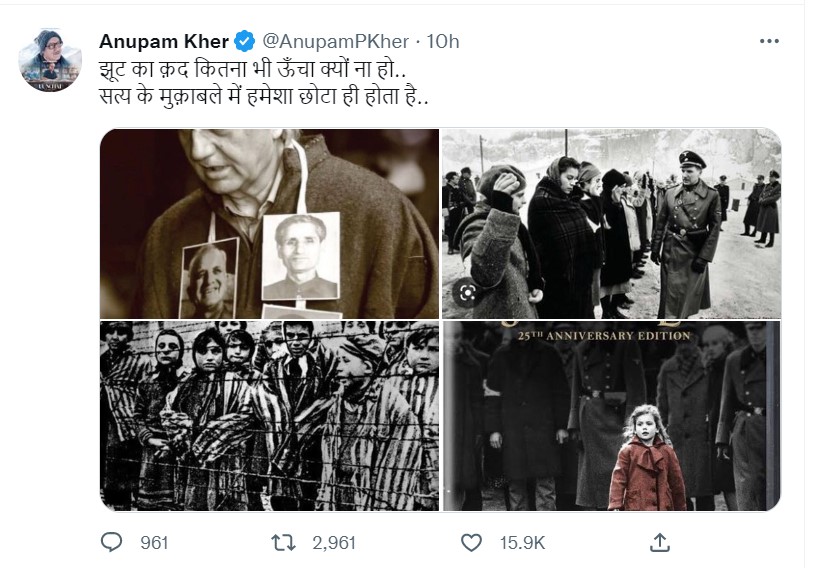The width and height of the screenshot is (814, 568).
Task: Click the share upload icon
Action: click(659, 542)
